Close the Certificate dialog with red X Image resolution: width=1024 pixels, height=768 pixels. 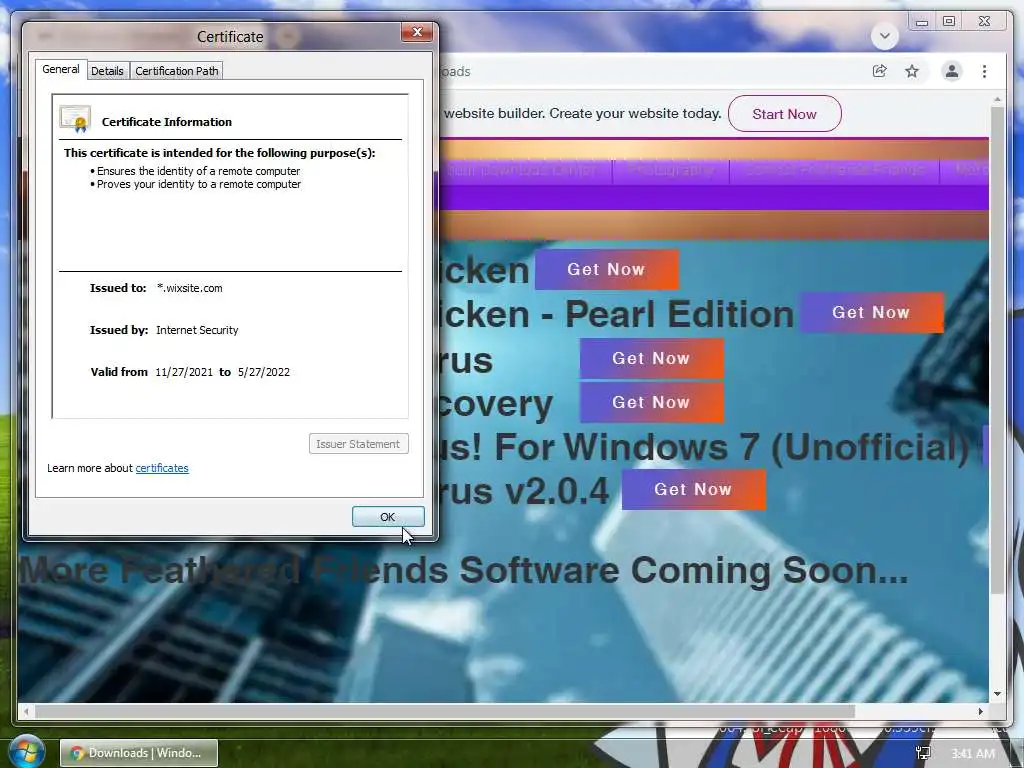point(417,32)
